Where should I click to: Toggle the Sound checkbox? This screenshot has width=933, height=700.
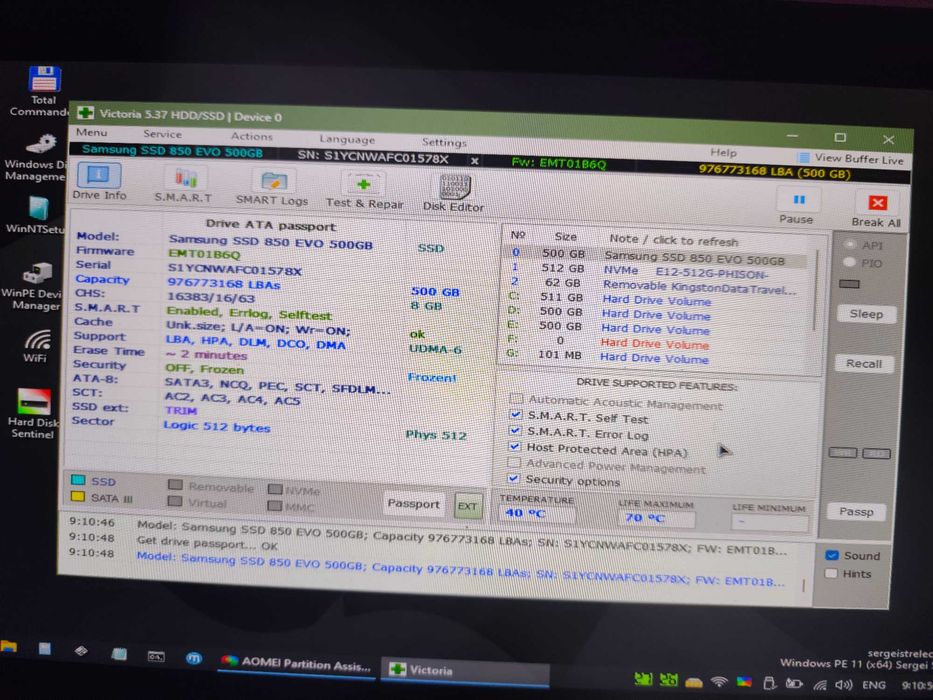[832, 555]
